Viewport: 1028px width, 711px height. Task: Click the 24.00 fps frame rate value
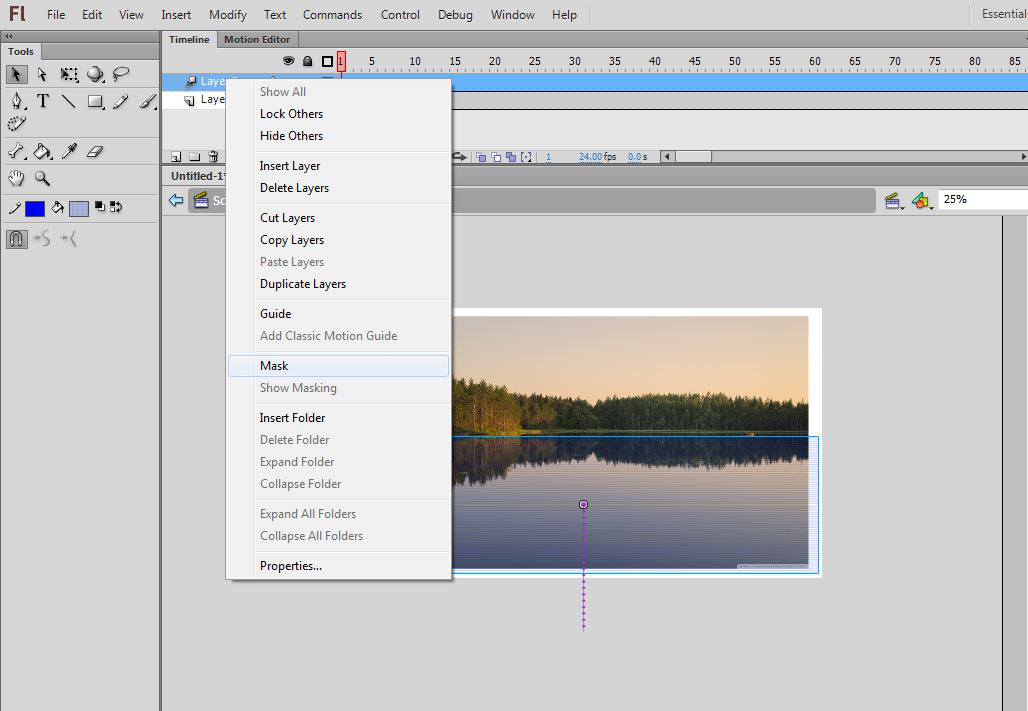[590, 157]
